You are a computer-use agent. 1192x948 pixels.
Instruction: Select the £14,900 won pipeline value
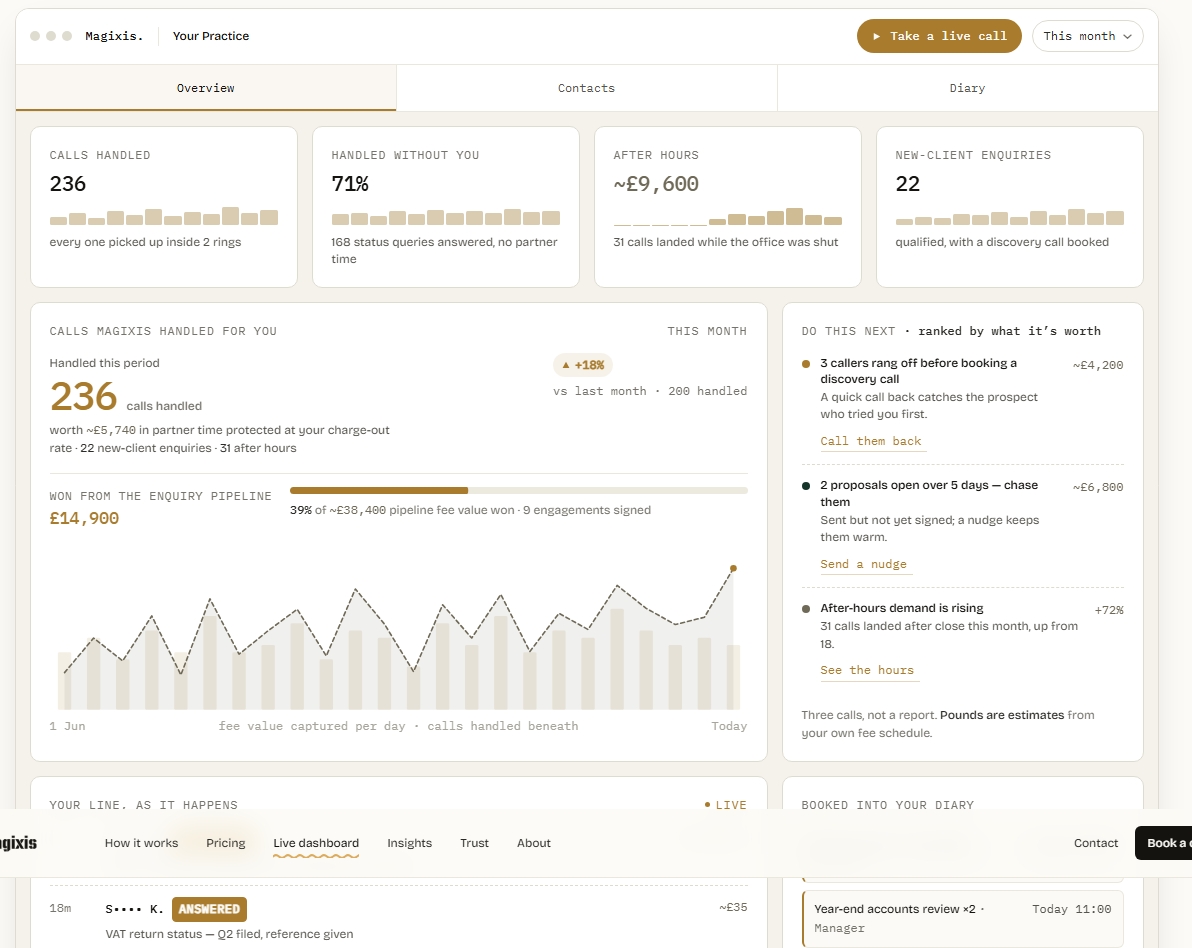84,518
